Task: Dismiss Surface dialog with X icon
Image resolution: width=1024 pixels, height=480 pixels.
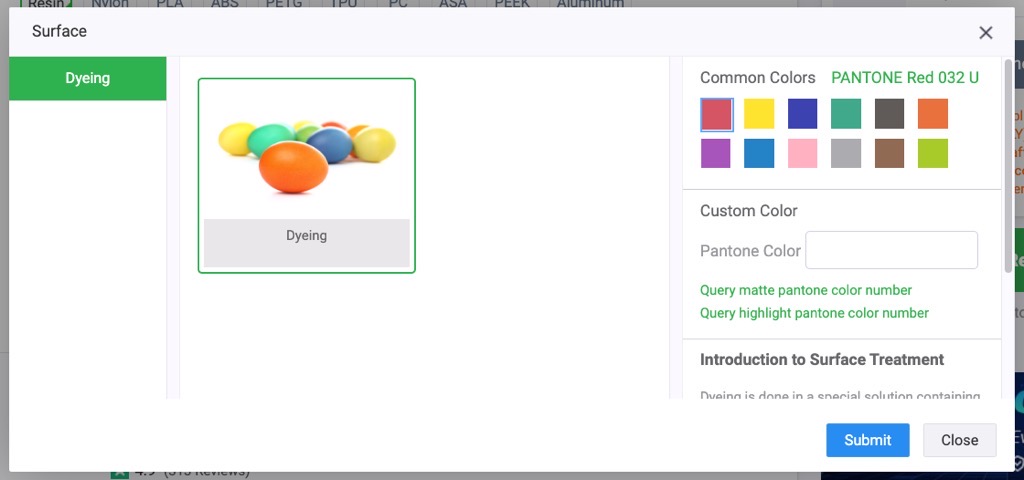Action: (x=985, y=33)
